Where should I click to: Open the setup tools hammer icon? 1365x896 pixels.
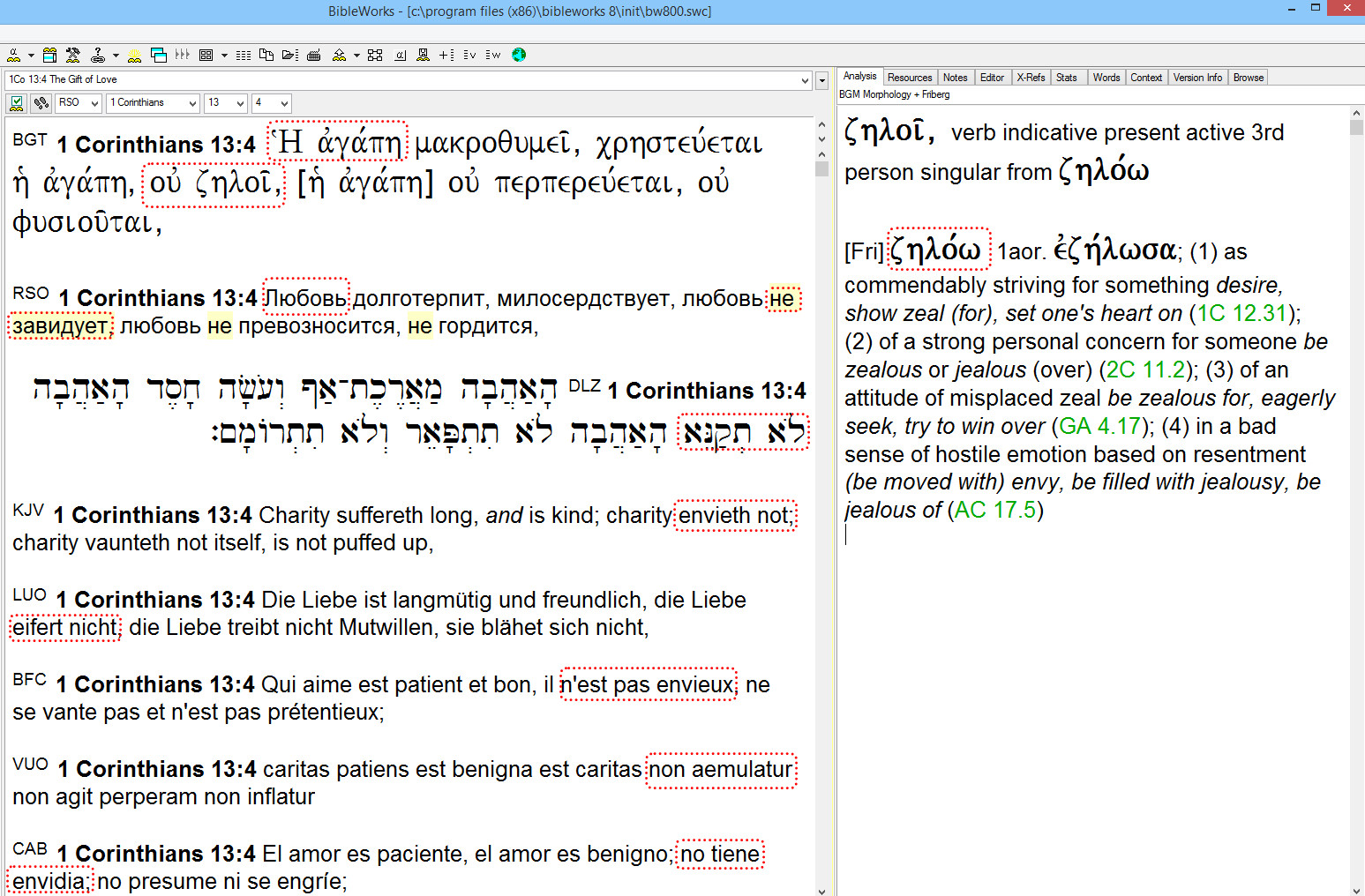click(73, 55)
